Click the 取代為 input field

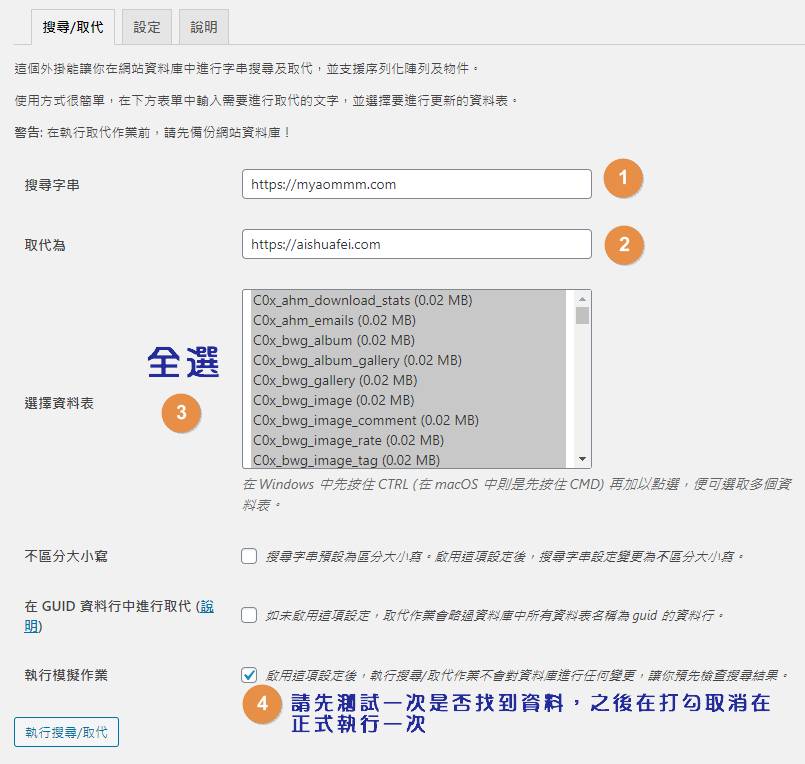pyautogui.click(x=416, y=244)
